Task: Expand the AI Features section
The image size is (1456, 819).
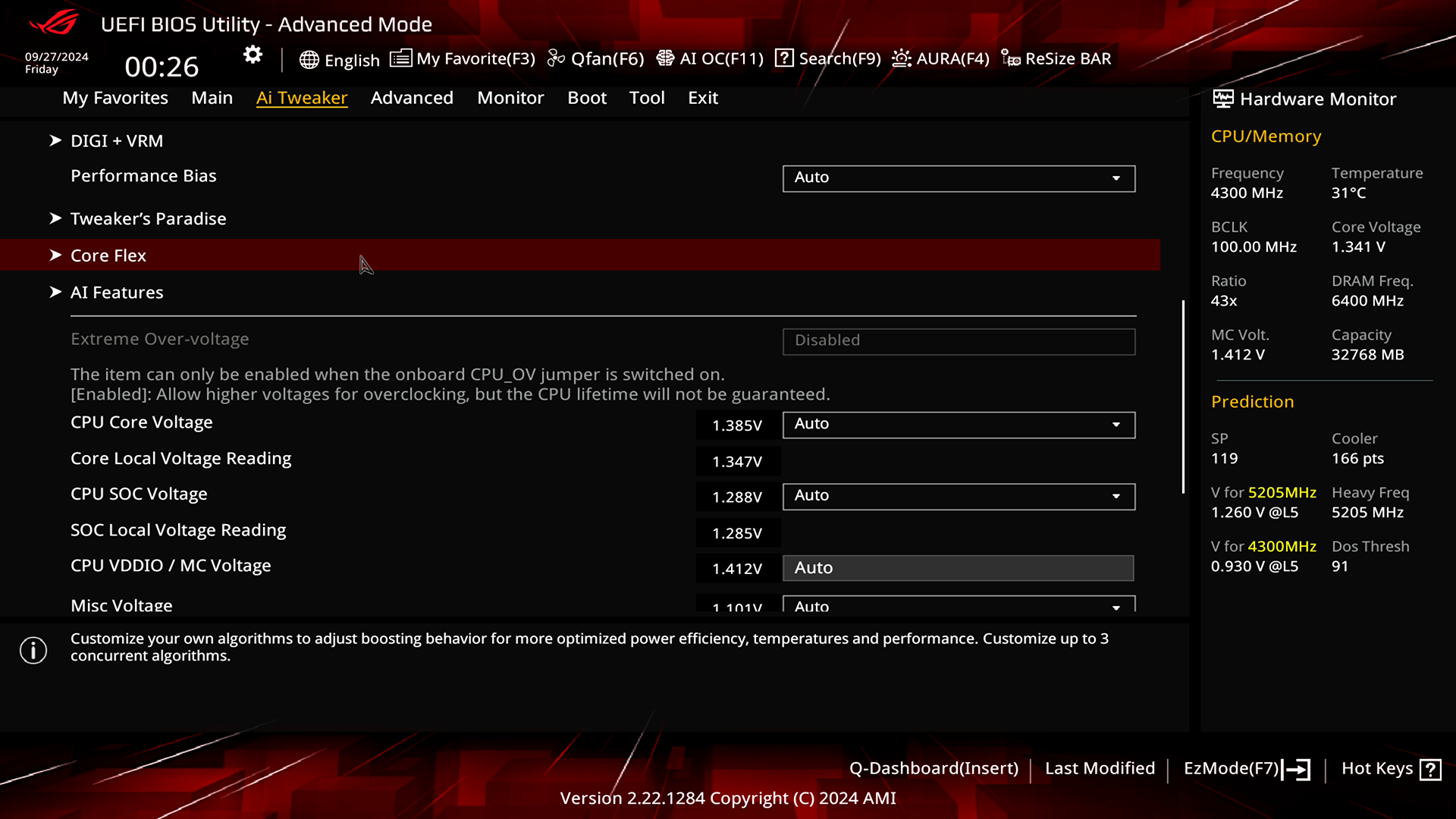Action: (x=117, y=292)
